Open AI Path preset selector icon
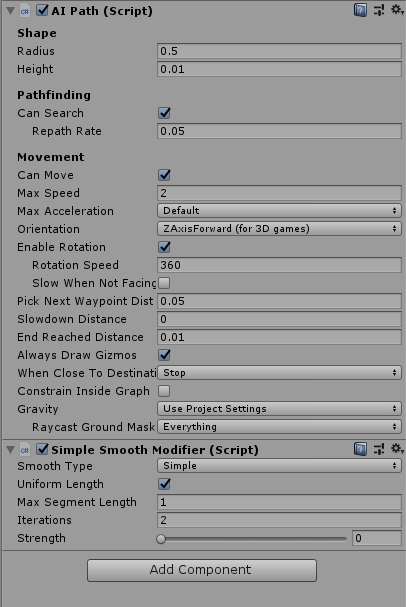 [x=379, y=10]
